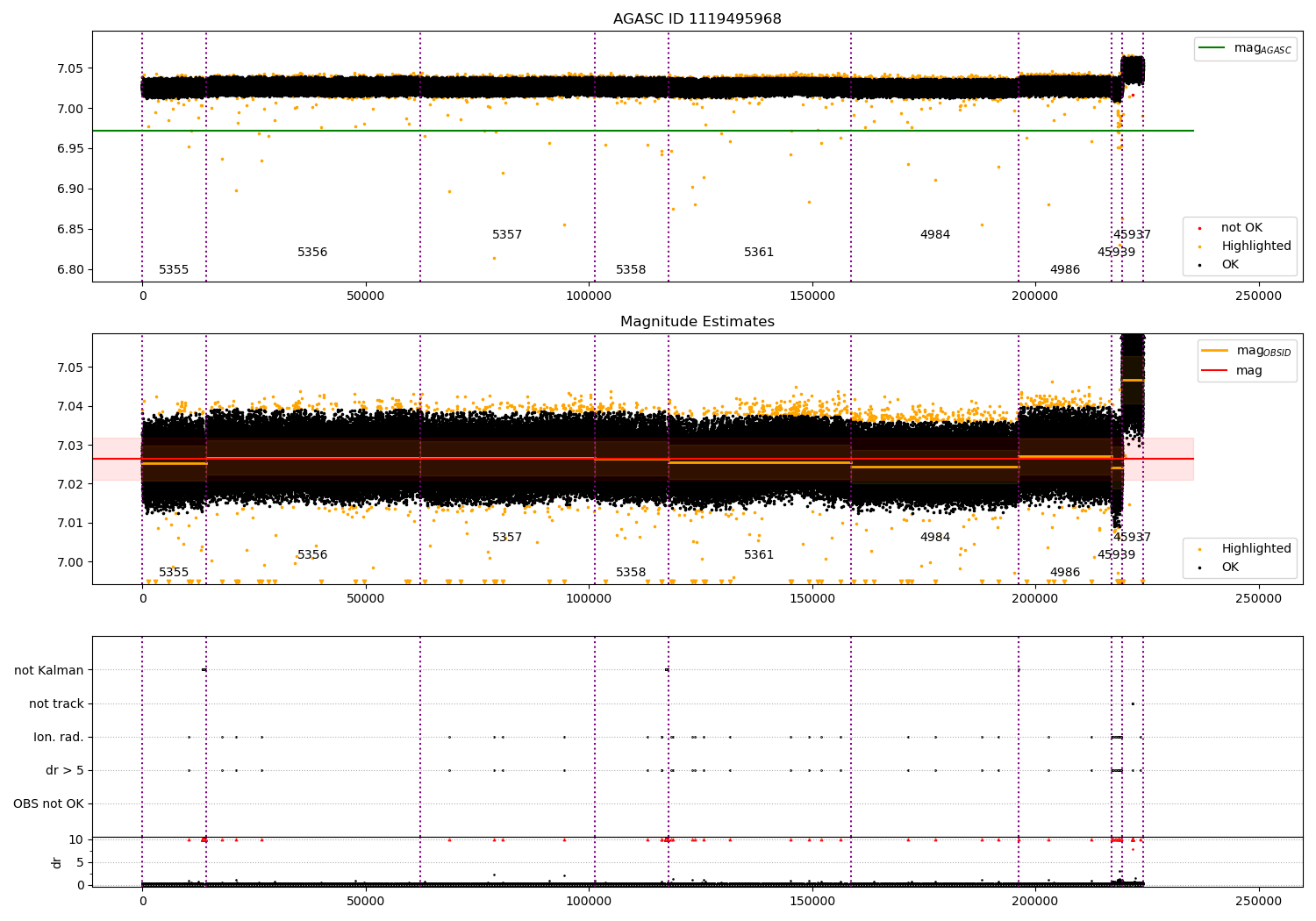
Task: Click x-tick 250000 under the bottom plot
Action: pyautogui.click(x=1259, y=901)
